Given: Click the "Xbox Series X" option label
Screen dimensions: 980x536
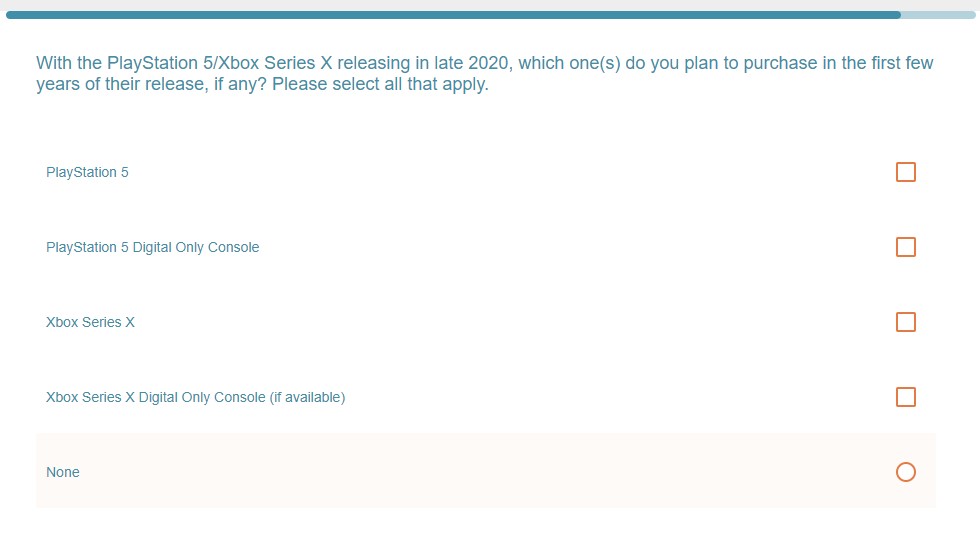Looking at the screenshot, I should click(90, 322).
